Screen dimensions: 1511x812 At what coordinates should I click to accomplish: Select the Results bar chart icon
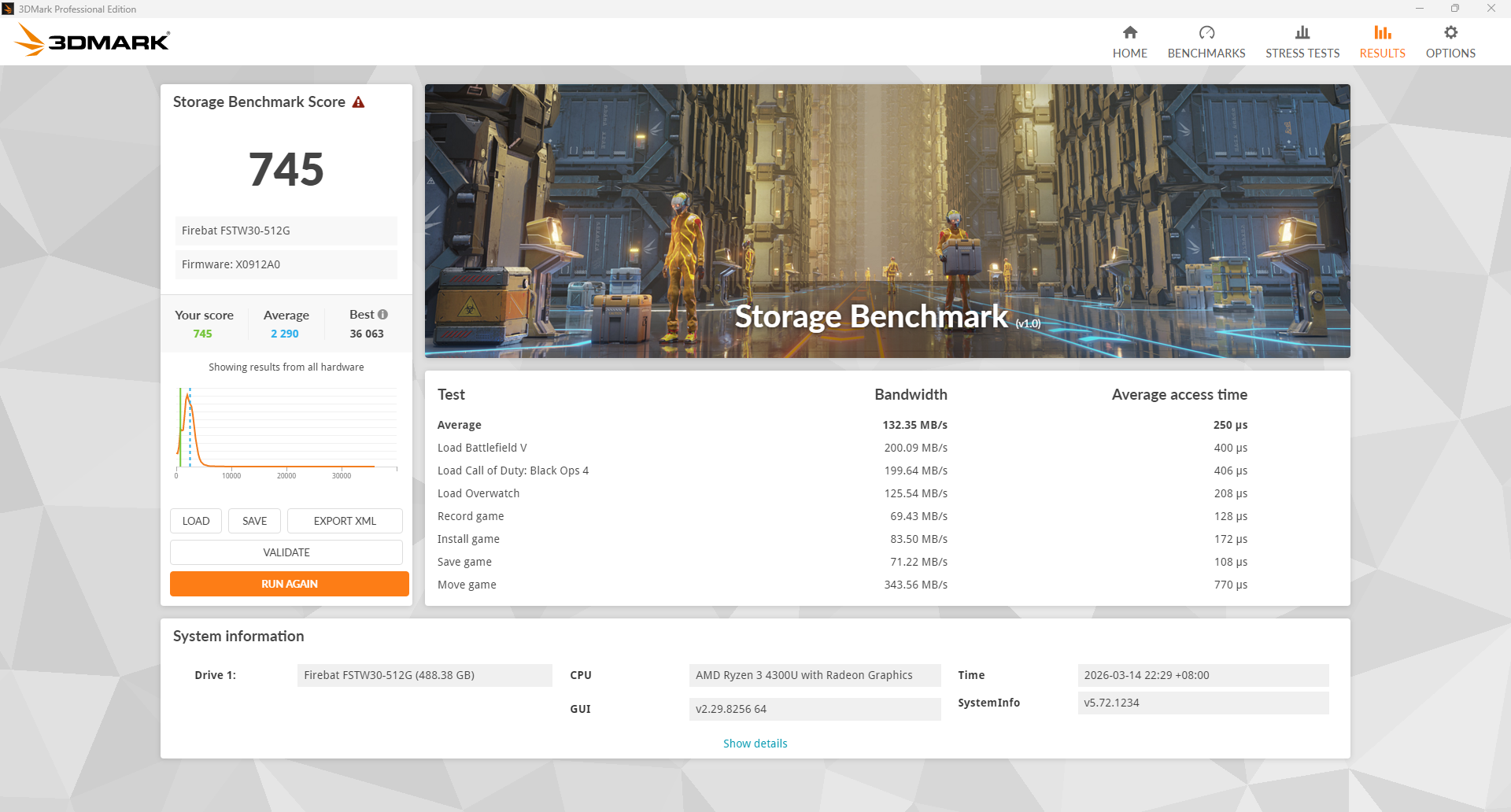coord(1382,32)
